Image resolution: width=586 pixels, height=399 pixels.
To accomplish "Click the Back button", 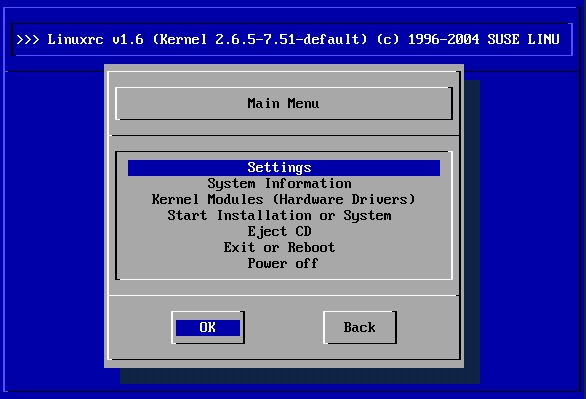I will [360, 328].
